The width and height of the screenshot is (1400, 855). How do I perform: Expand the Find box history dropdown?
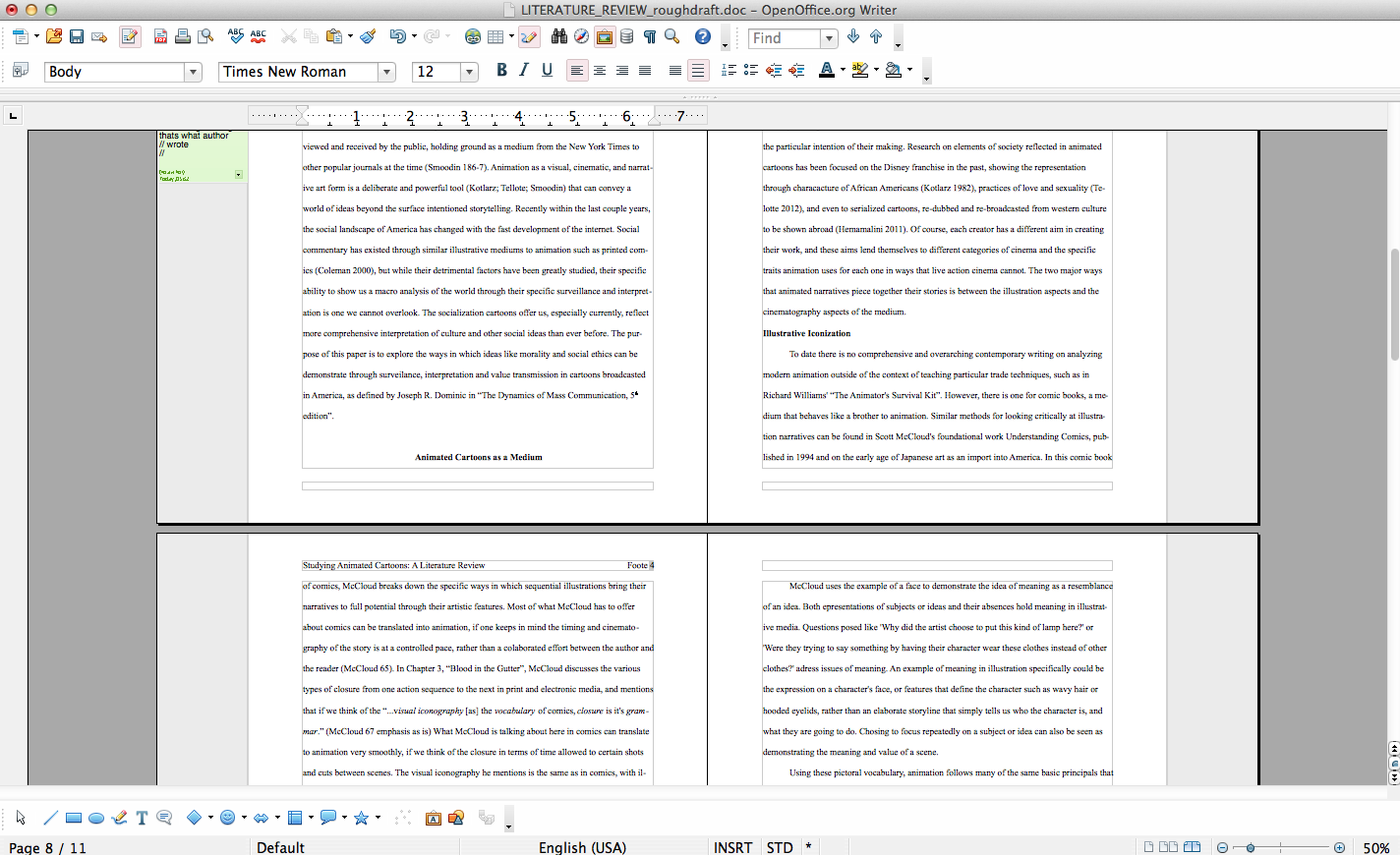click(x=829, y=38)
